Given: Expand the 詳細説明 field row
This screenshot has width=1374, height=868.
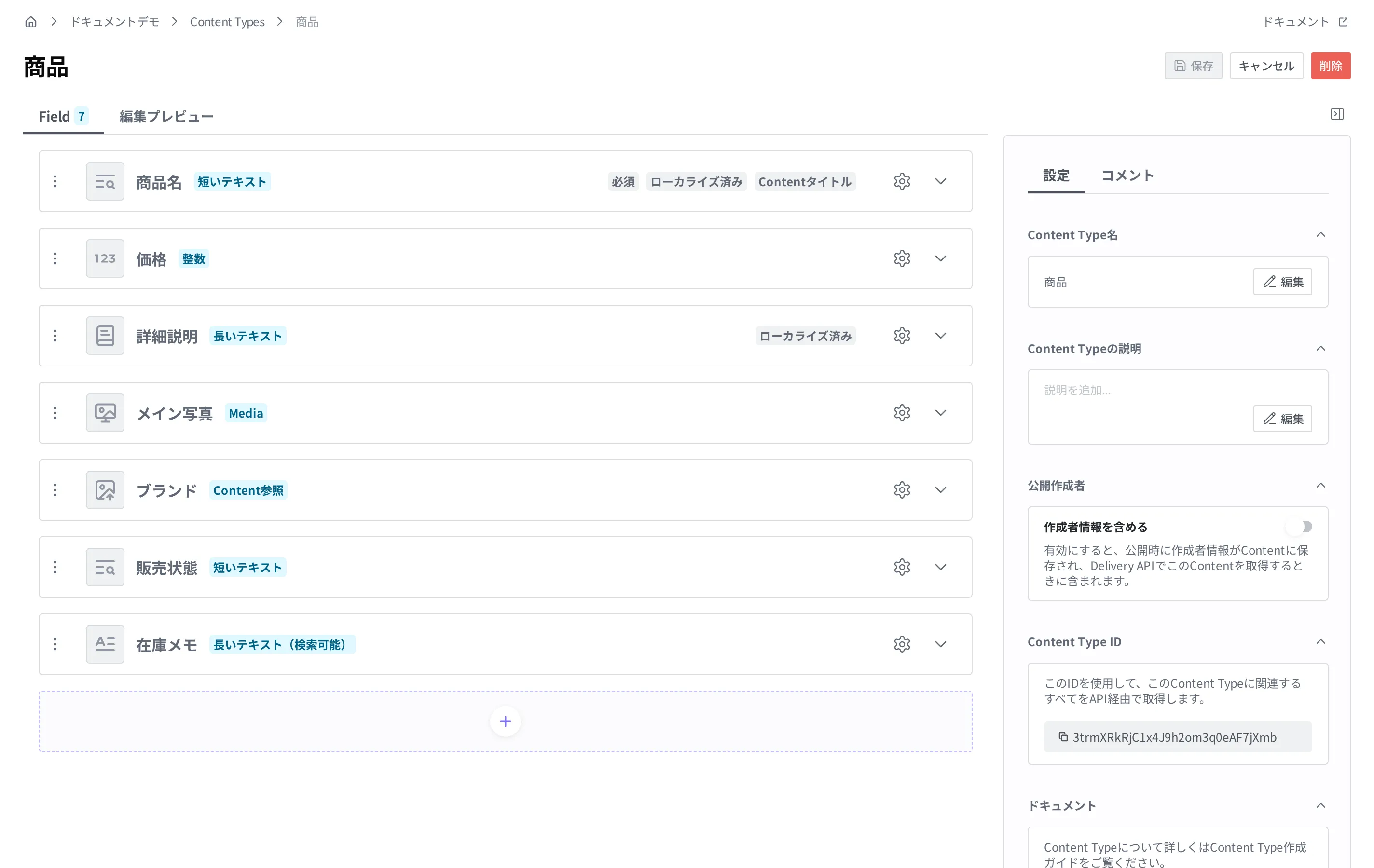Looking at the screenshot, I should [940, 335].
